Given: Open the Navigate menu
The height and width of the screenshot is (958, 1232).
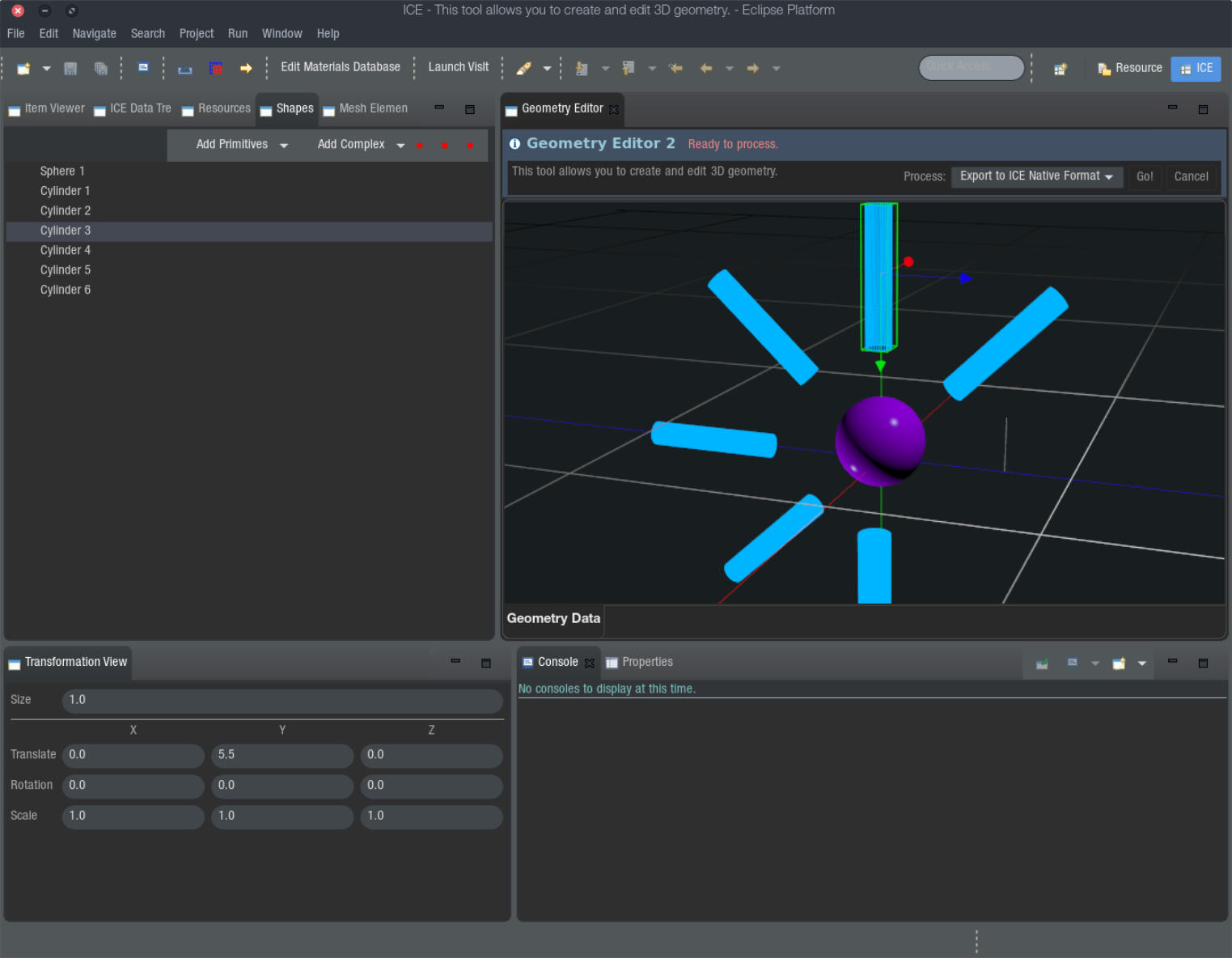Looking at the screenshot, I should 95,34.
